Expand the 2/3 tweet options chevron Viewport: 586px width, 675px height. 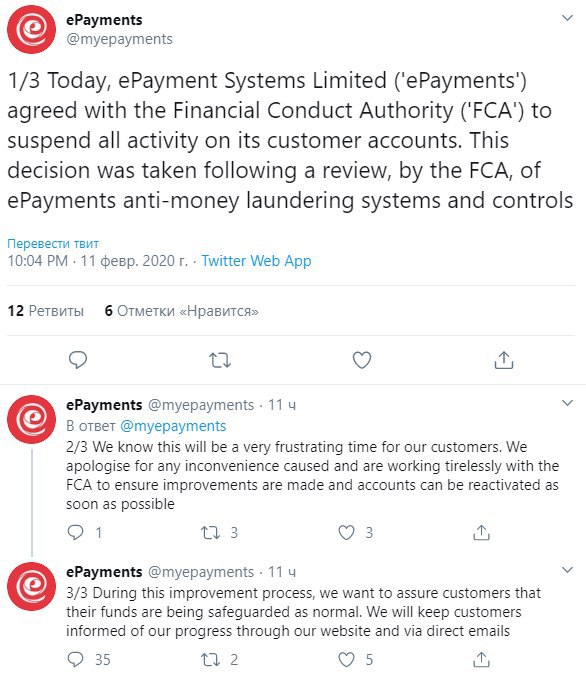pyautogui.click(x=568, y=403)
